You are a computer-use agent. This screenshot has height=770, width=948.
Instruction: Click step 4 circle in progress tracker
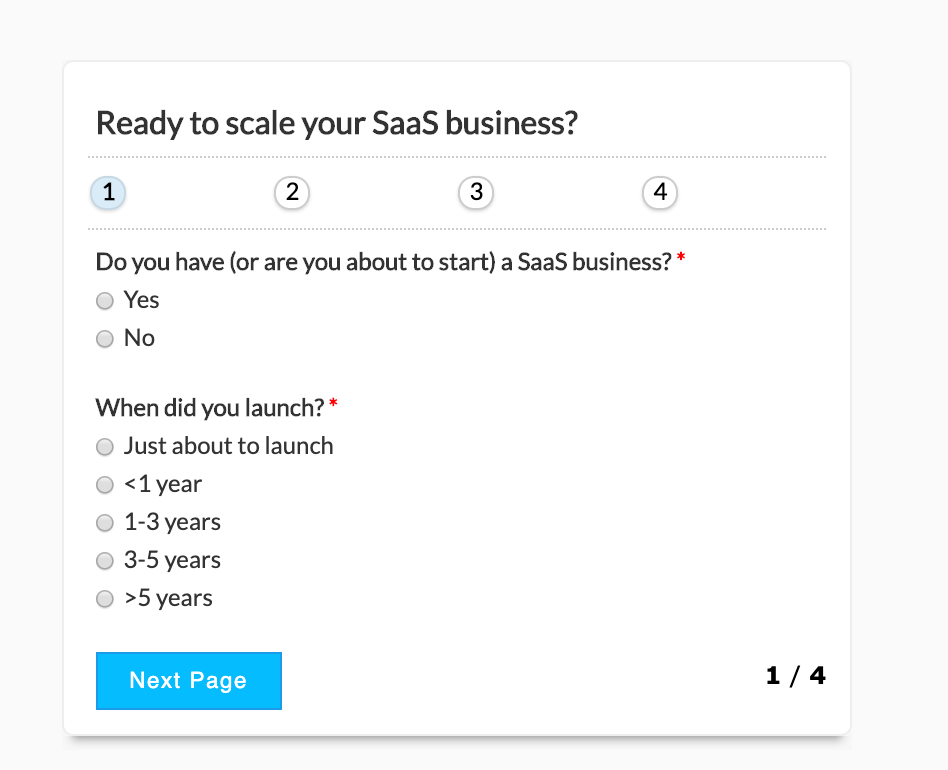[x=660, y=193]
